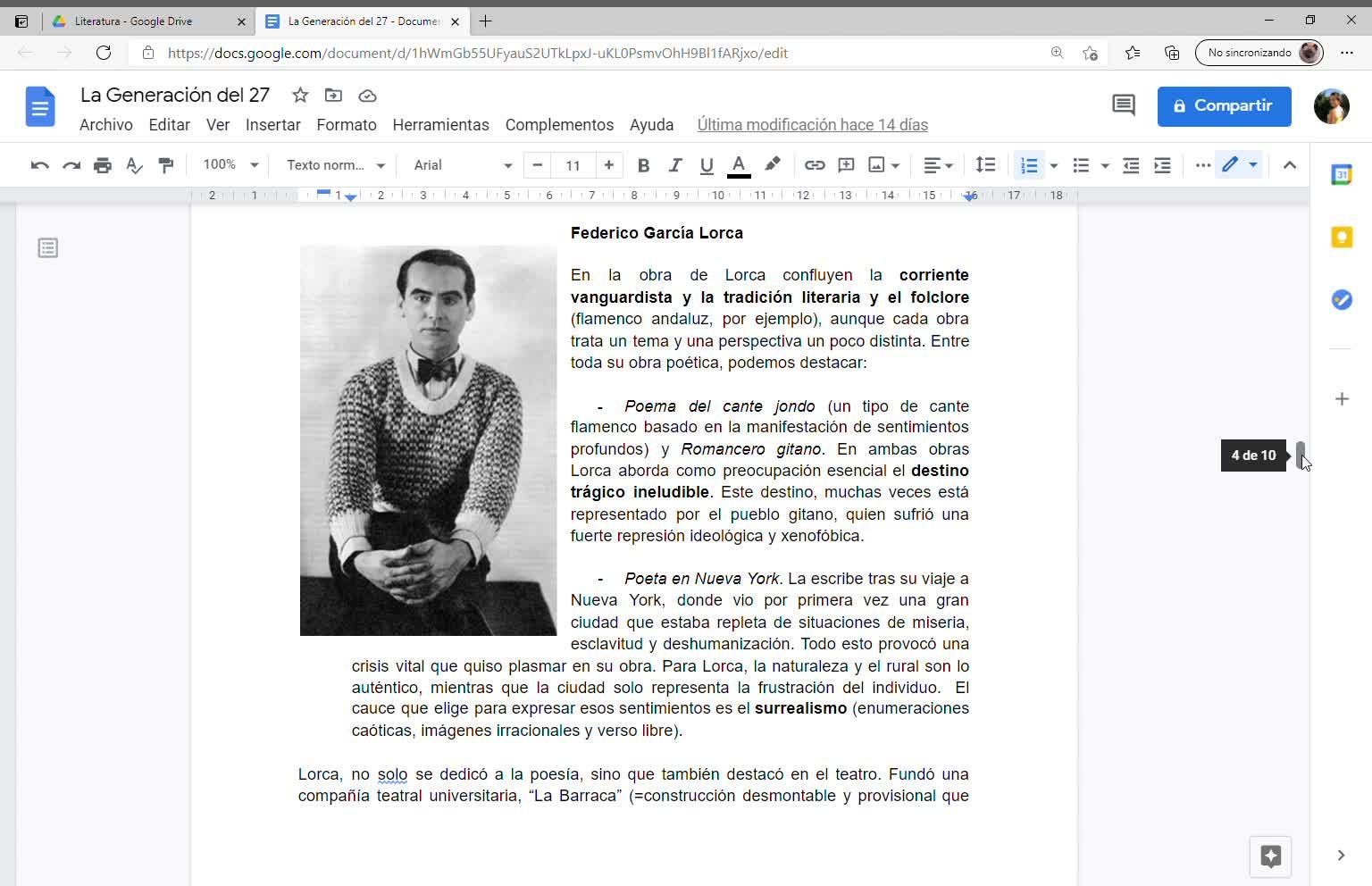
Task: Star the document La Generación del 27
Action: coord(300,96)
